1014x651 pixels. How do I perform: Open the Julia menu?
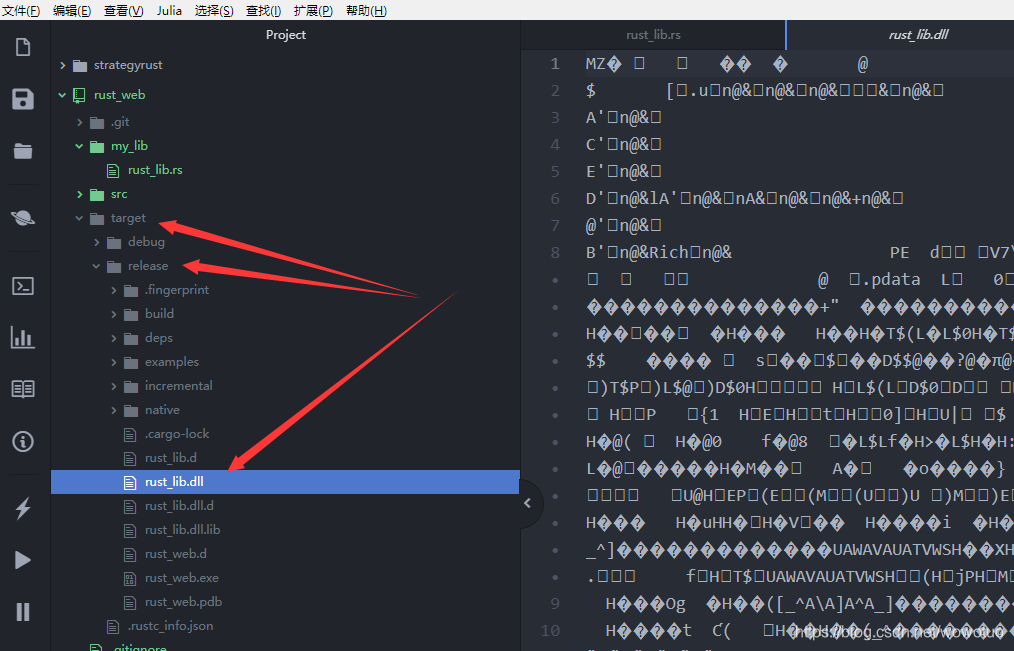pos(169,10)
